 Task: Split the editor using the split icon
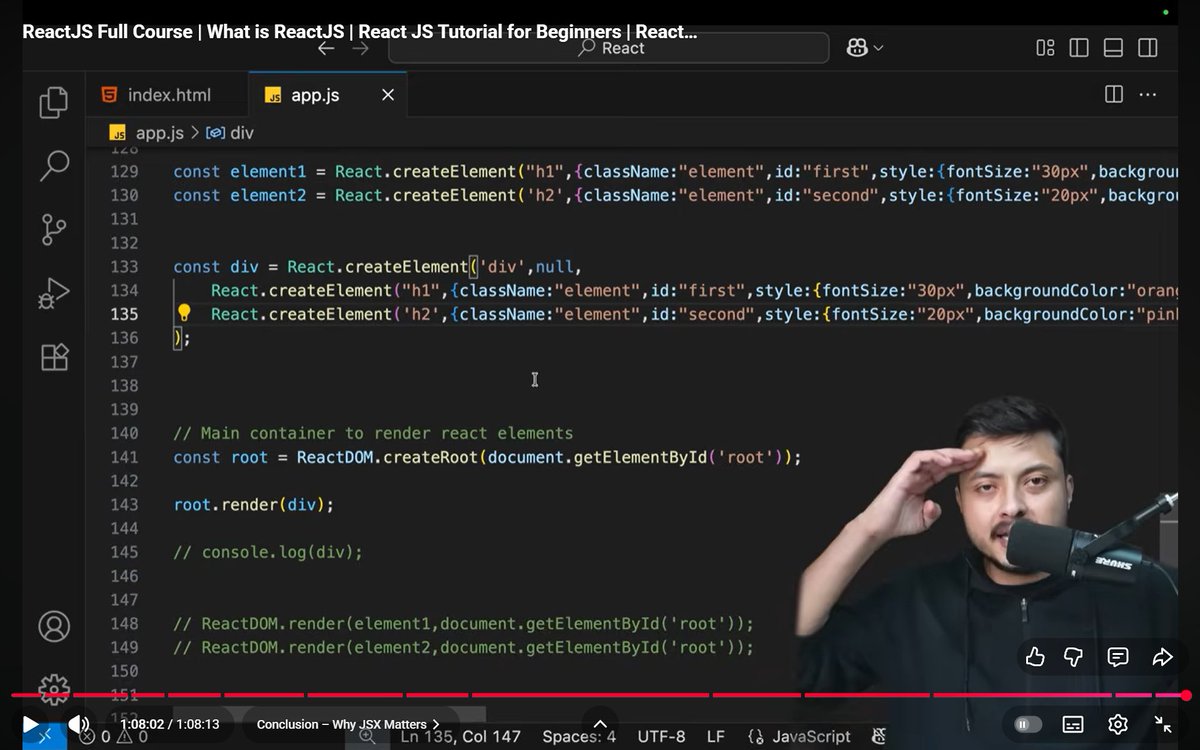click(x=1113, y=93)
